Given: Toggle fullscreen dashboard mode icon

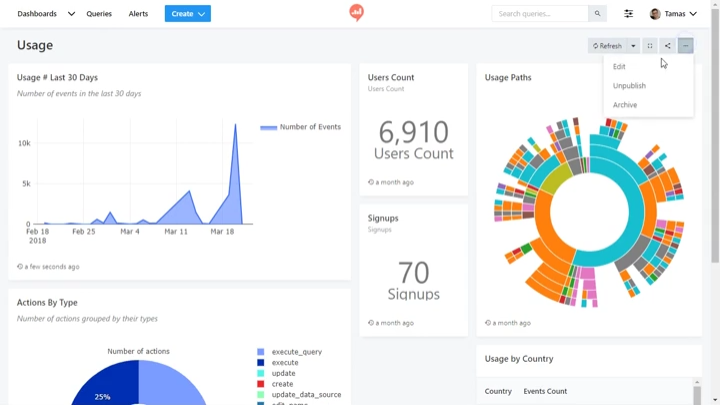Looking at the screenshot, I should click(x=649, y=46).
